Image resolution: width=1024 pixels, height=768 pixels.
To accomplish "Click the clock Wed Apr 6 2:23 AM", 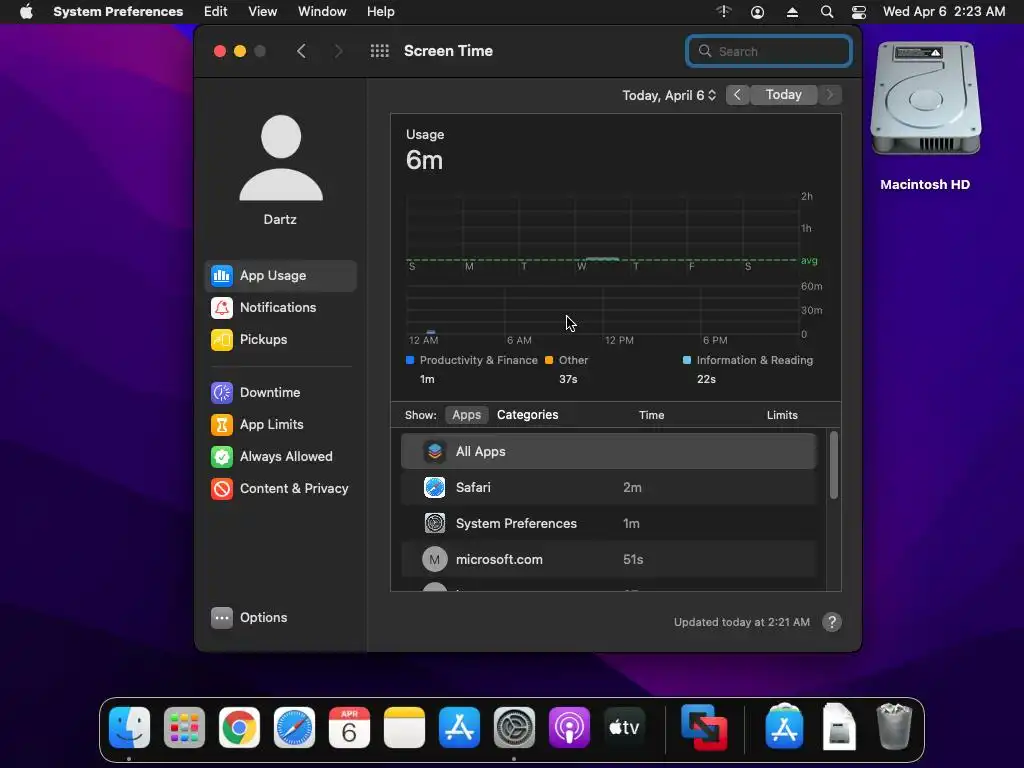I will tap(944, 12).
